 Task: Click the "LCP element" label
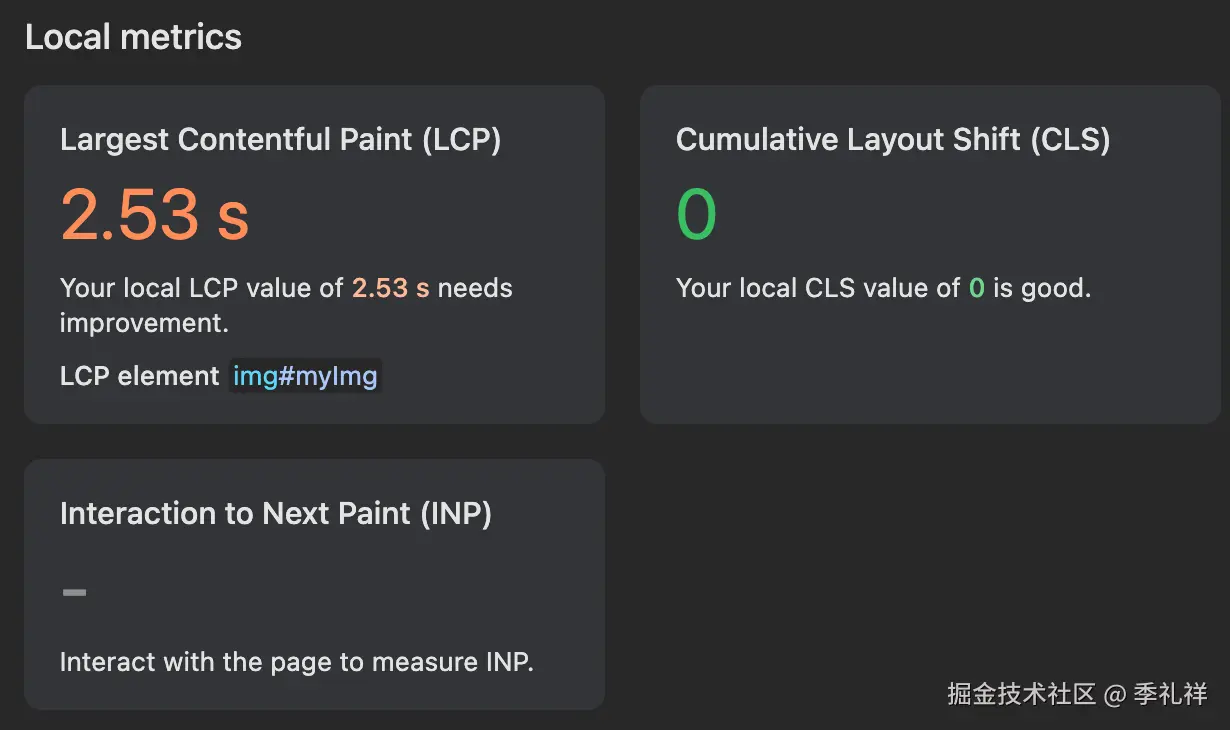coord(139,377)
